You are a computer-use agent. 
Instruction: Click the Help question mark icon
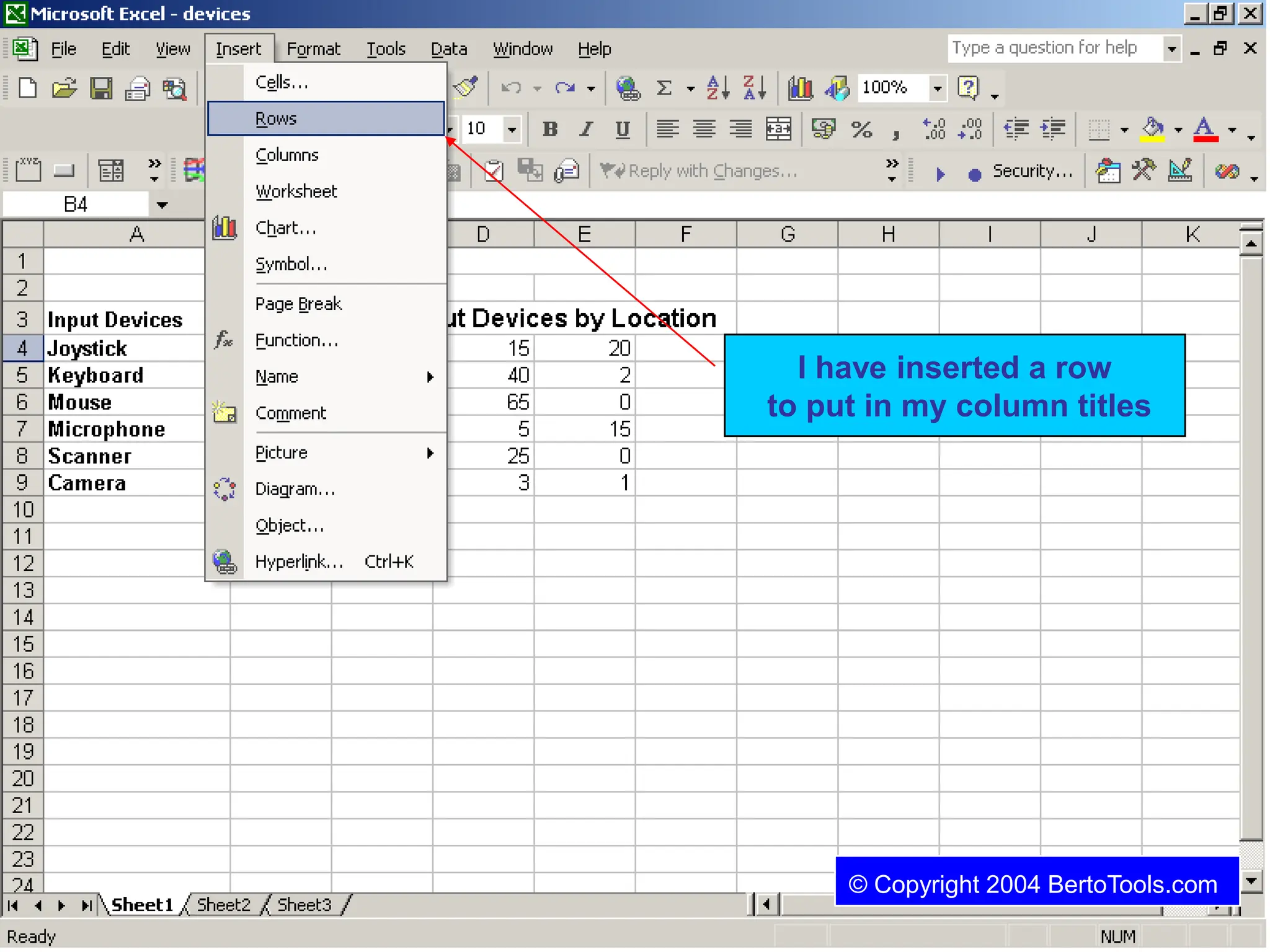coord(967,89)
